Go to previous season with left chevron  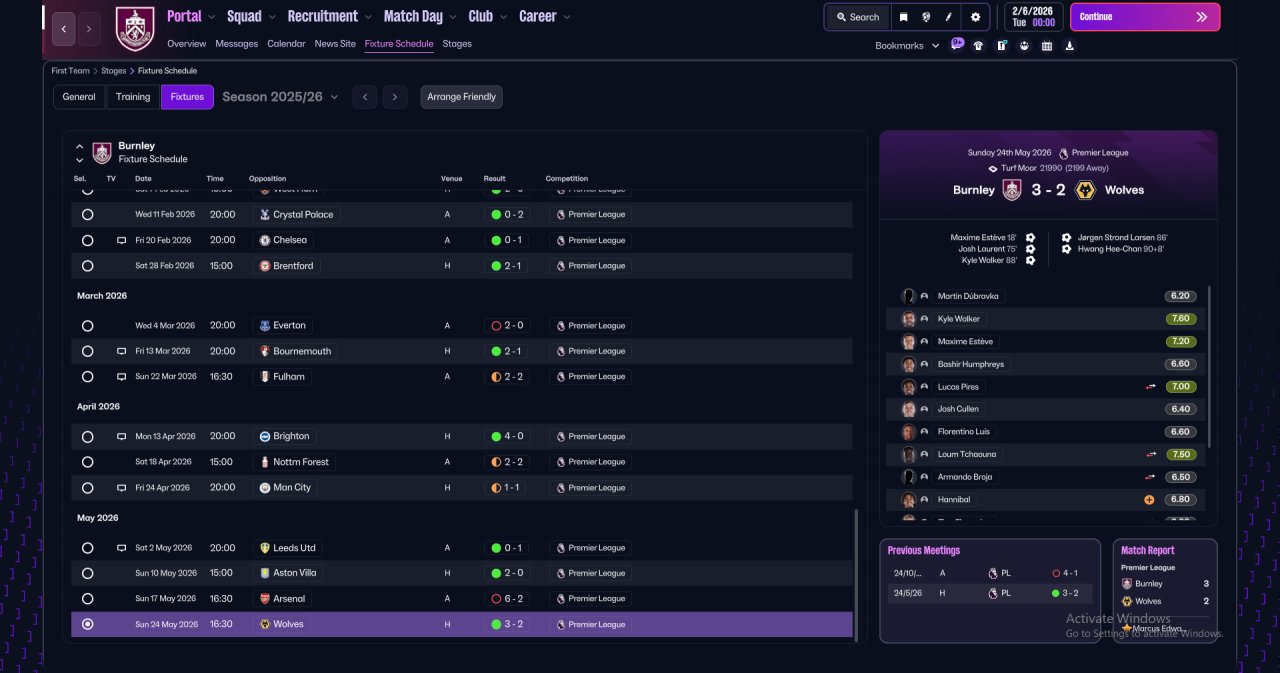pos(365,97)
